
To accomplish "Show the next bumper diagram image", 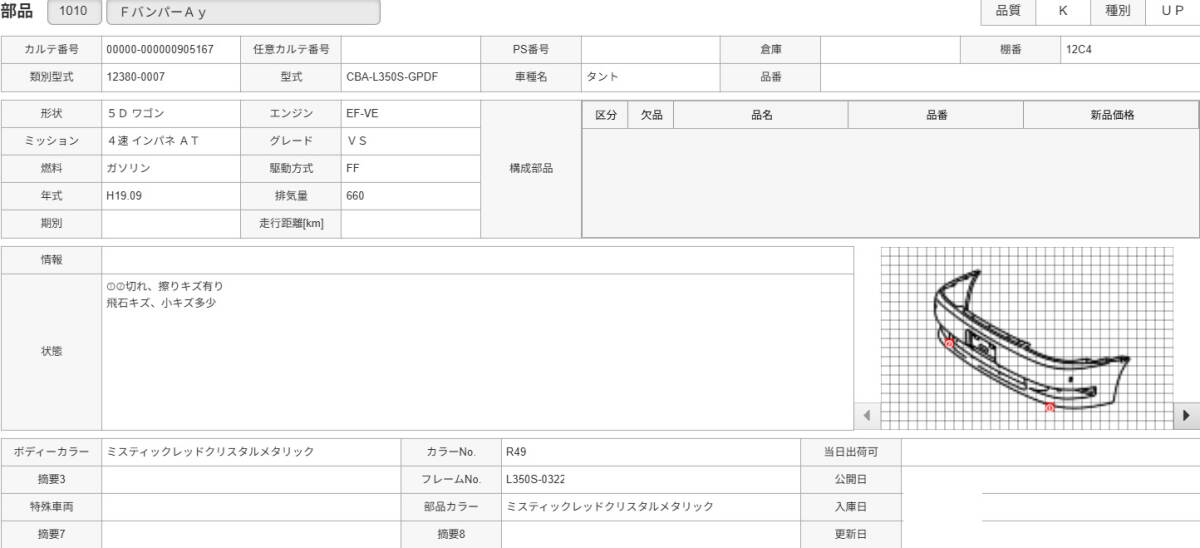I will click(x=1187, y=415).
